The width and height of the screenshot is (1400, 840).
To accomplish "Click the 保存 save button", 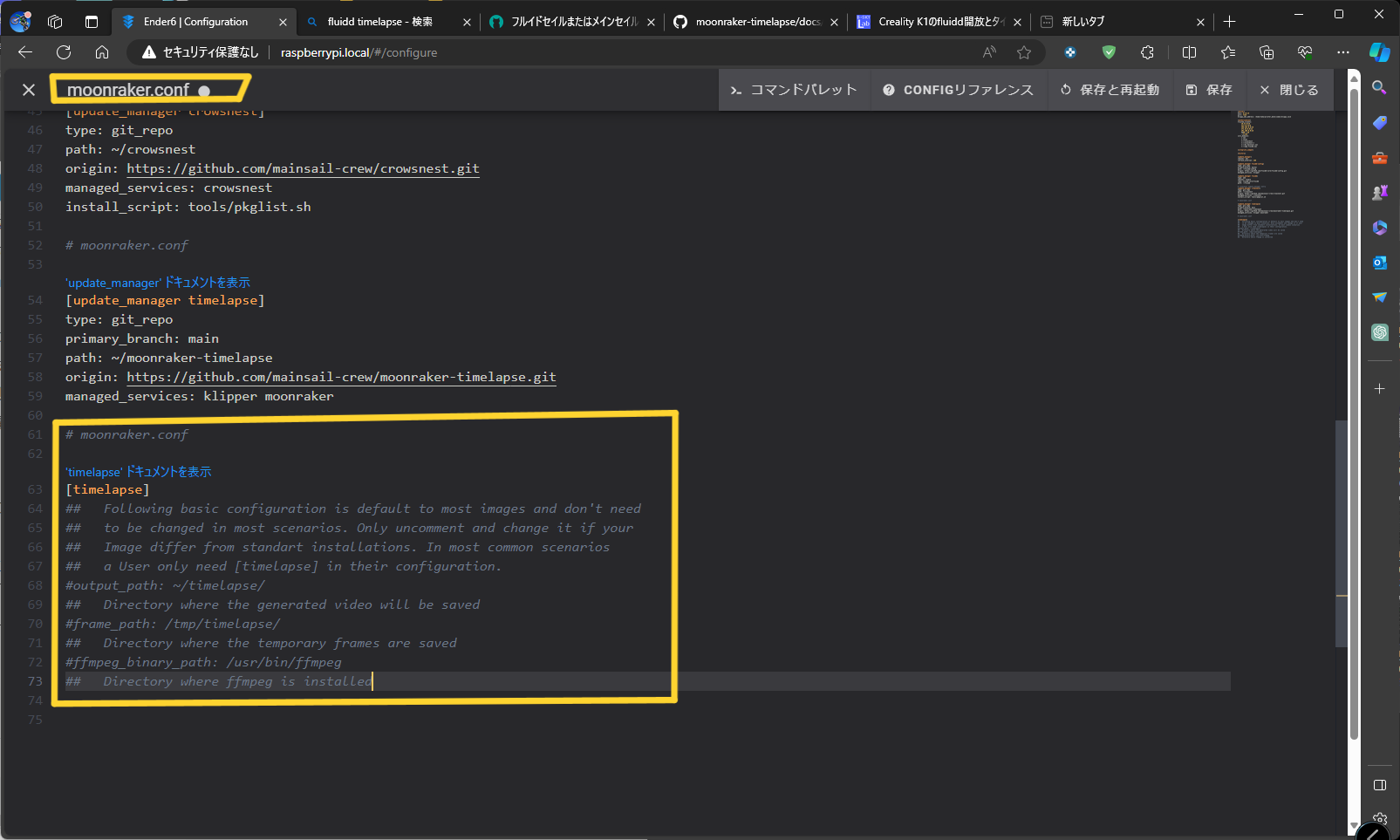I will click(1209, 90).
